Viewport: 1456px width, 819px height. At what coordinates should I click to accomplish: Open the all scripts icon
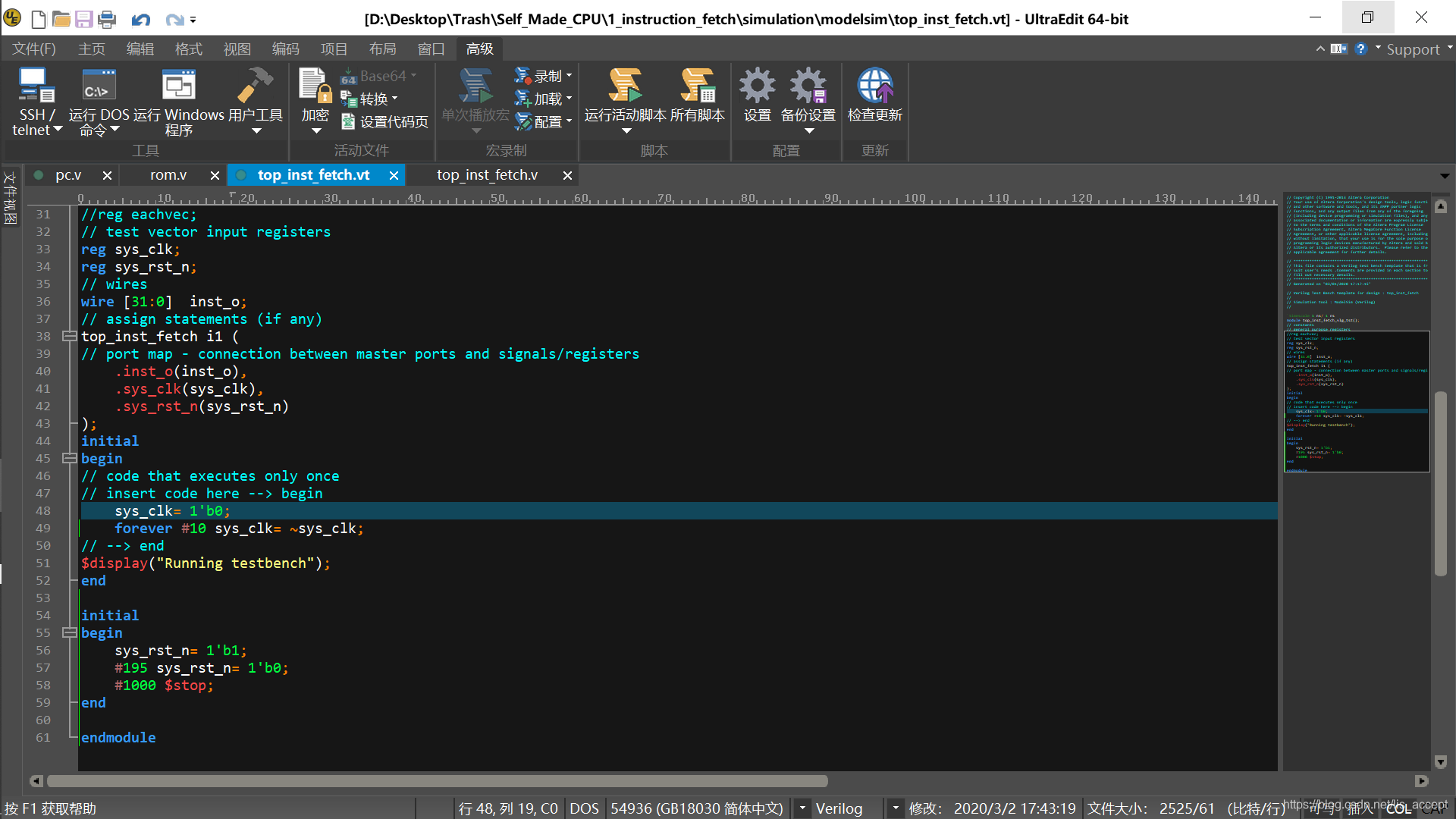697,86
